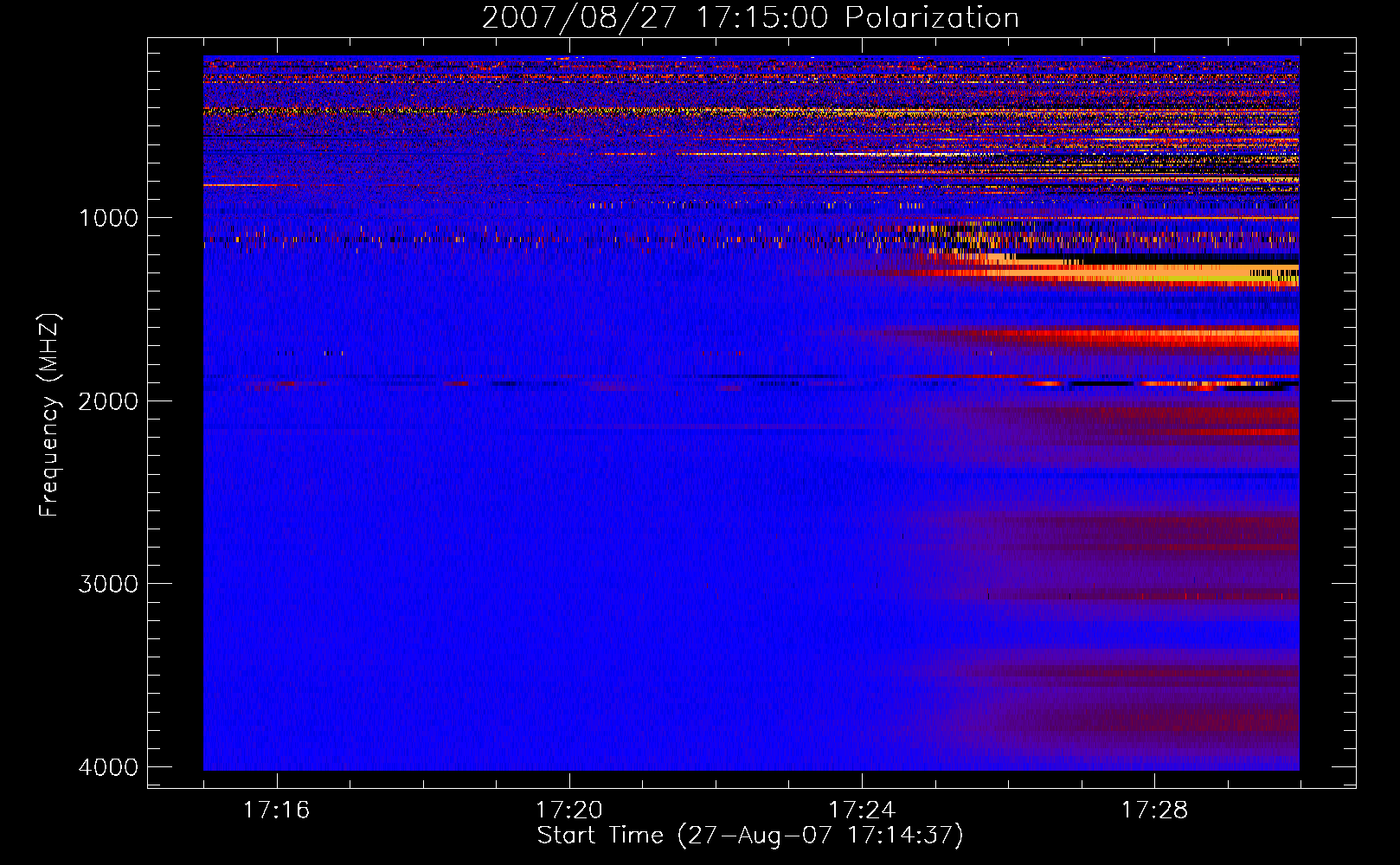This screenshot has width=1400, height=865.
Task: Click the 3000 frequency tick label
Action: (x=108, y=584)
